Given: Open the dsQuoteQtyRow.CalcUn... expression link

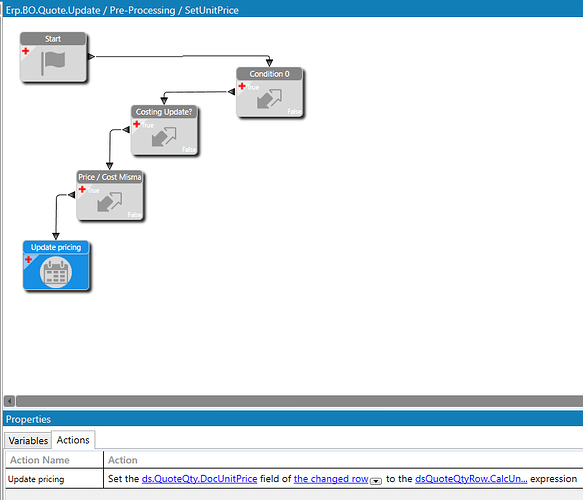Looking at the screenshot, I should tap(471, 479).
